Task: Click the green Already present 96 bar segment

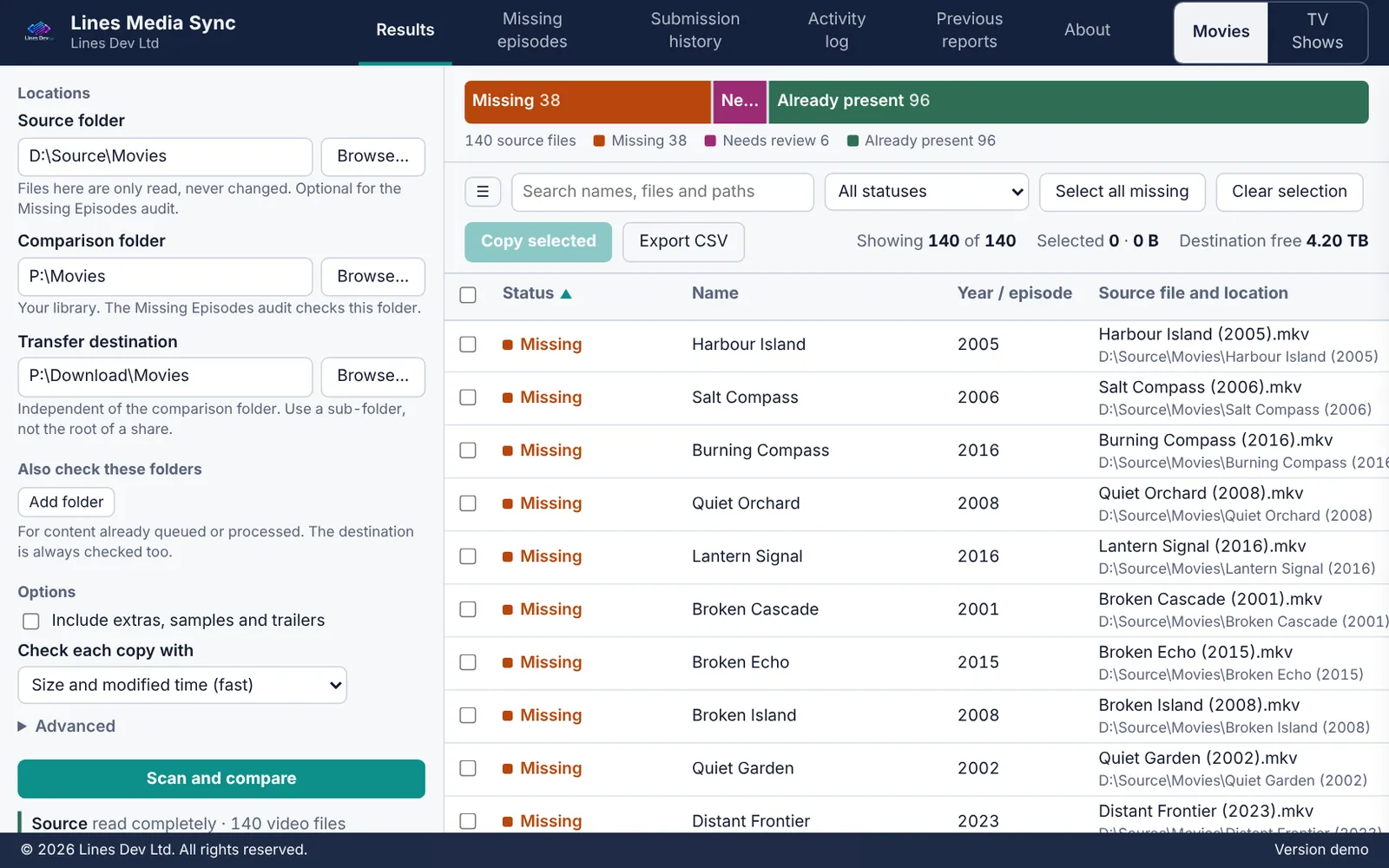Action: click(1069, 102)
